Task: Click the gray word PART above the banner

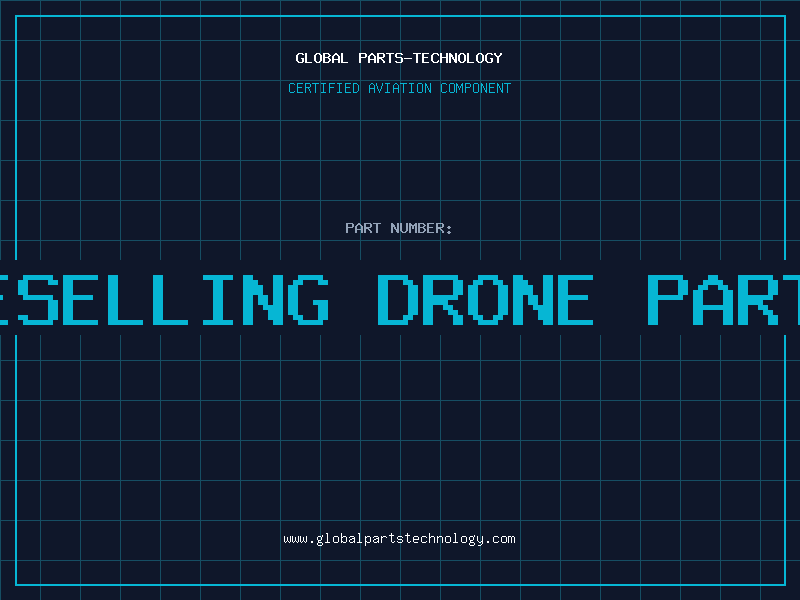Action: click(363, 228)
